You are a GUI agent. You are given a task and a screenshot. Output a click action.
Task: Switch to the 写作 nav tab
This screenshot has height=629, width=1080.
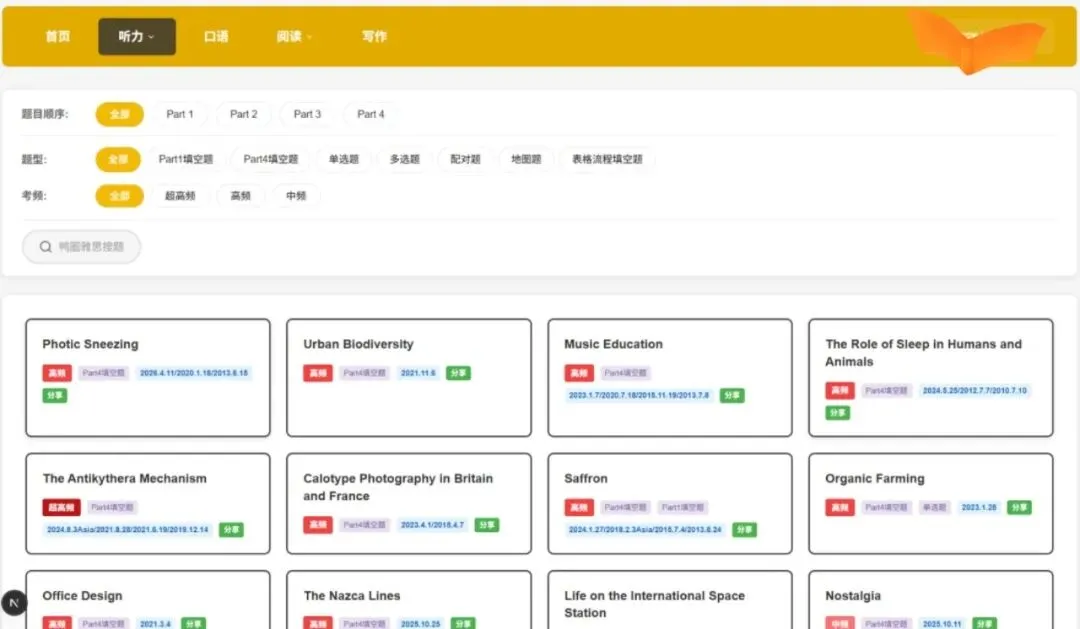click(x=375, y=37)
